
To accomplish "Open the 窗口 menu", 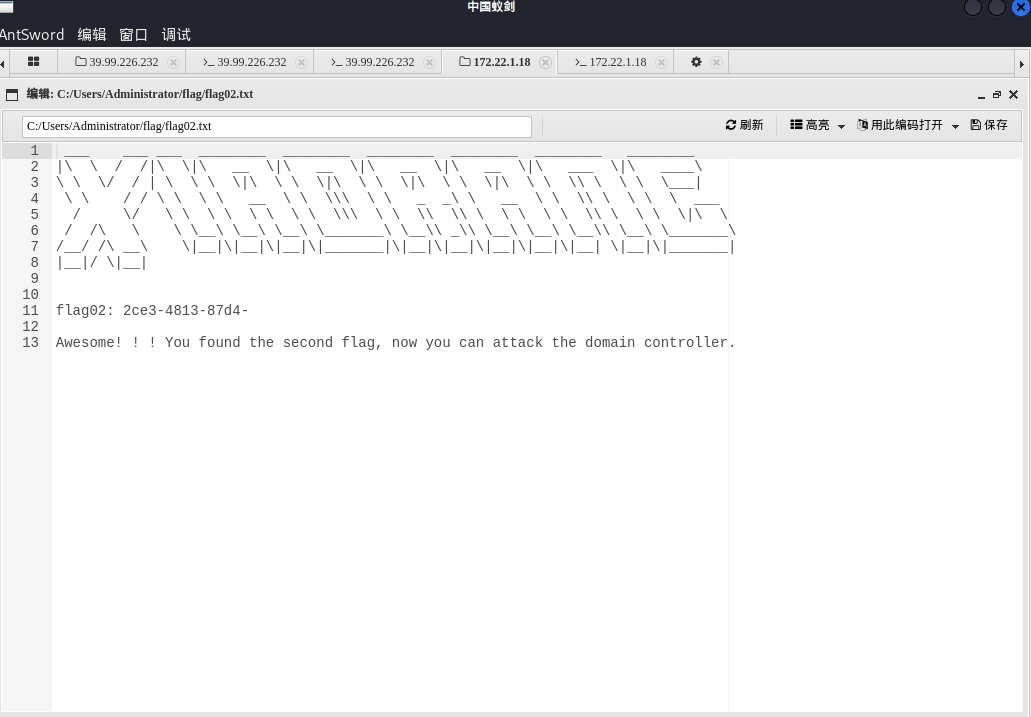I will tap(133, 34).
